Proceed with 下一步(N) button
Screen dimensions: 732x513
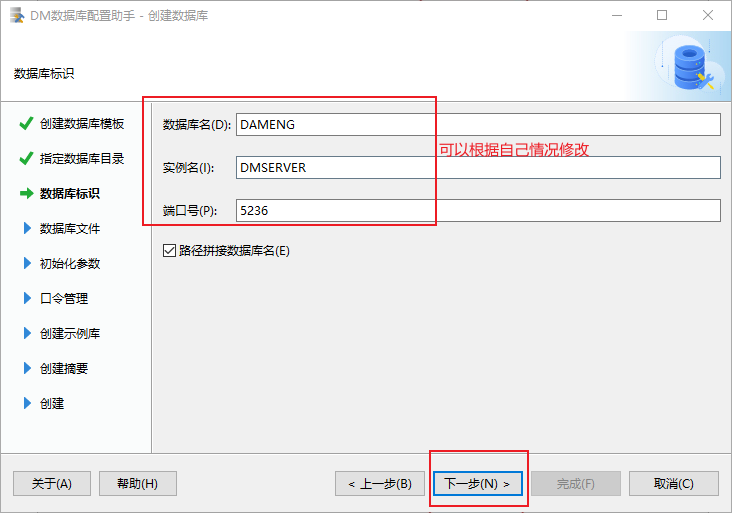[478, 484]
